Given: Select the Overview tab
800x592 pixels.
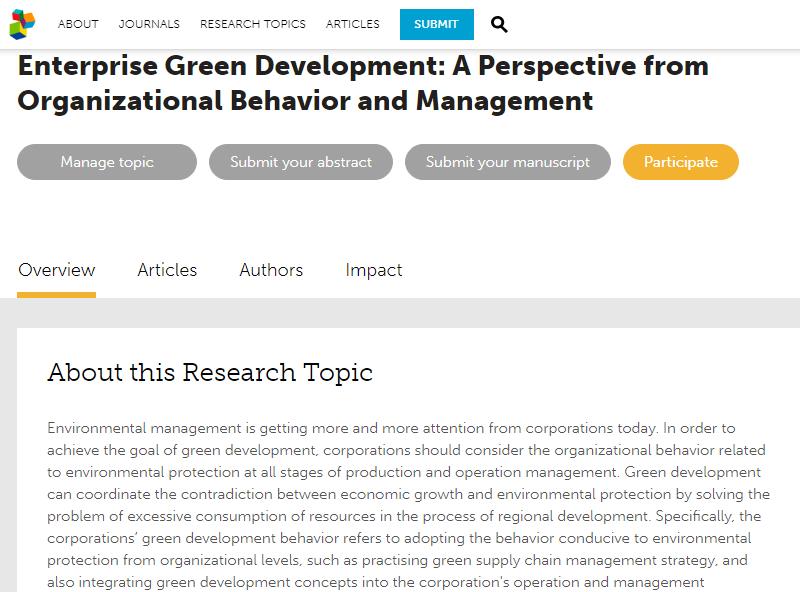Looking at the screenshot, I should (57, 270).
